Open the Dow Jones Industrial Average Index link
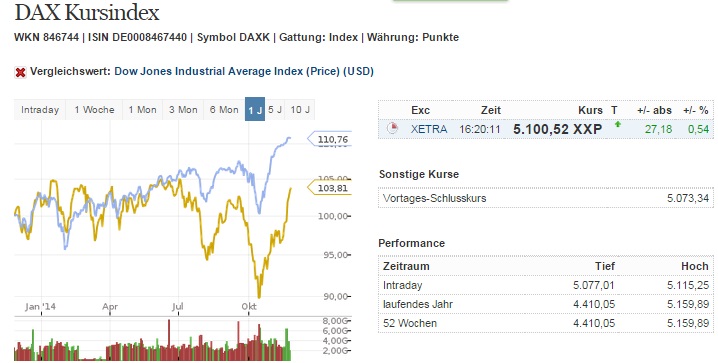Image resolution: width=718 pixels, height=363 pixels. [x=244, y=71]
